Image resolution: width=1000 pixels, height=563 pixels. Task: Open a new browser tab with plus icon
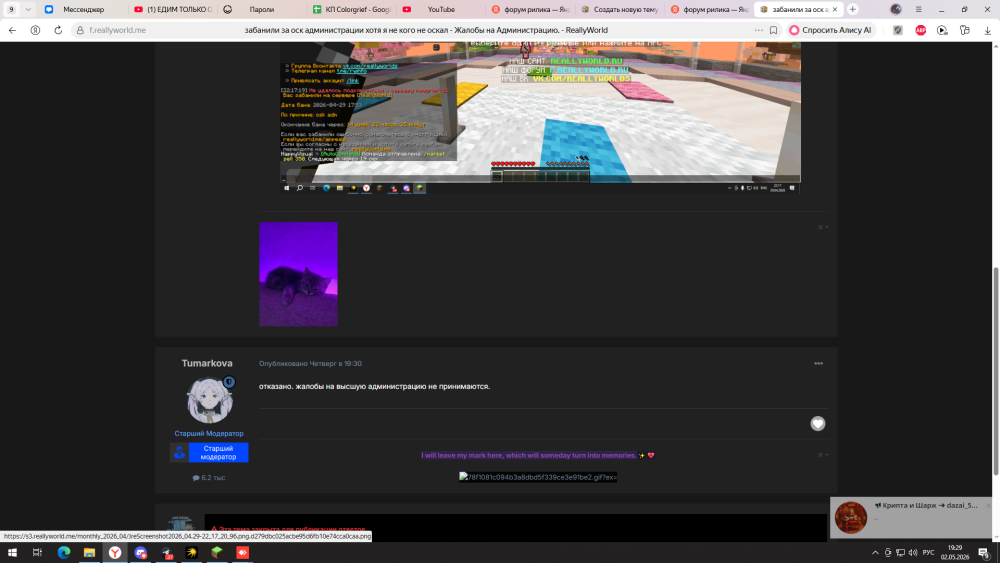click(853, 10)
